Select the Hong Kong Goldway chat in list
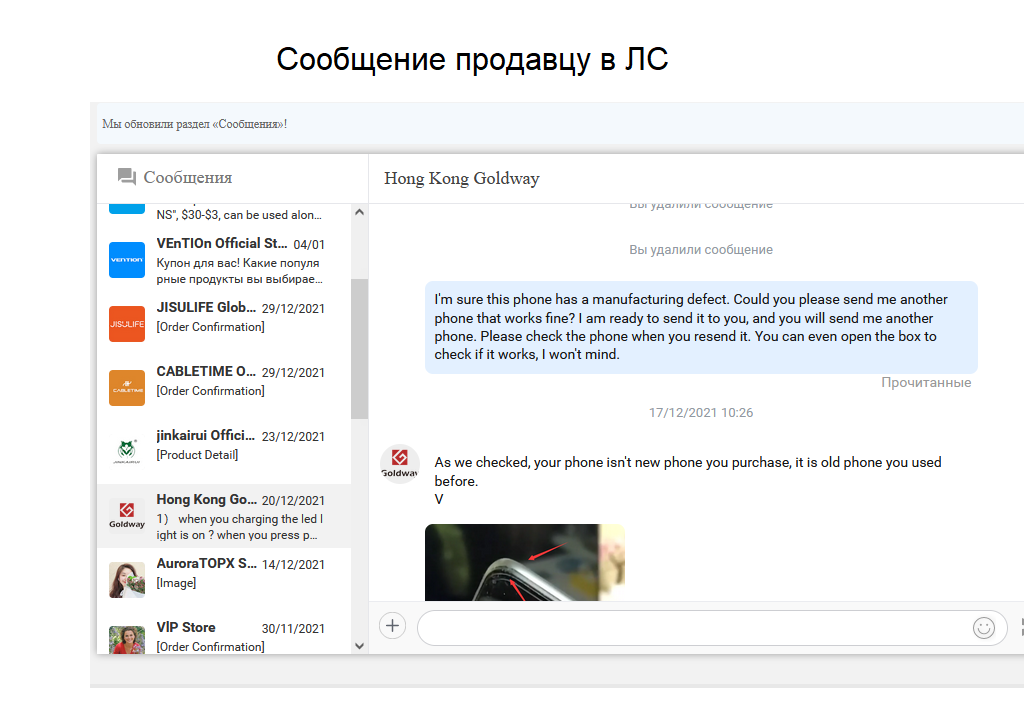The width and height of the screenshot is (1024, 705). coord(224,516)
